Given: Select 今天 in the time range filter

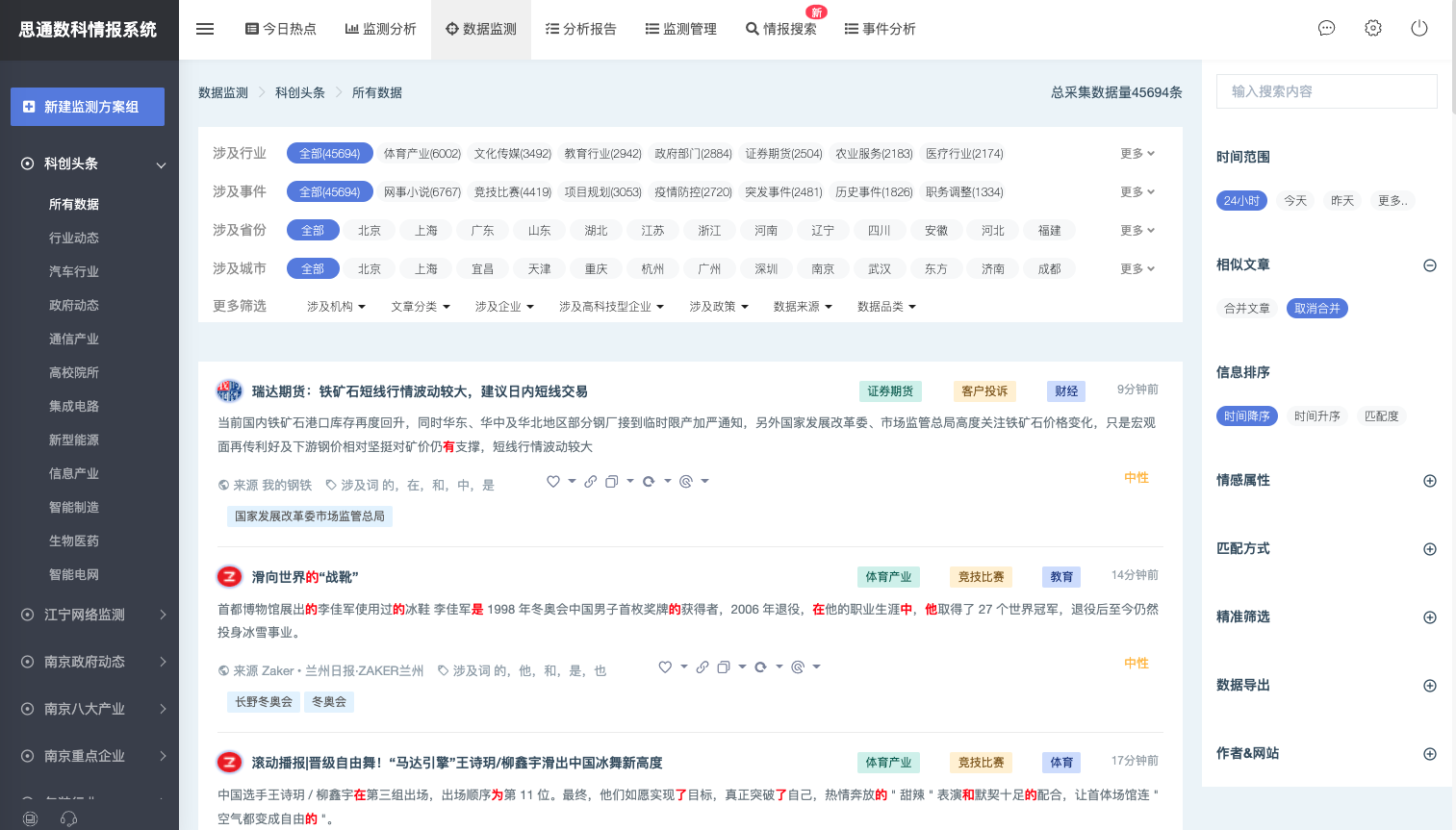Looking at the screenshot, I should pos(1294,200).
